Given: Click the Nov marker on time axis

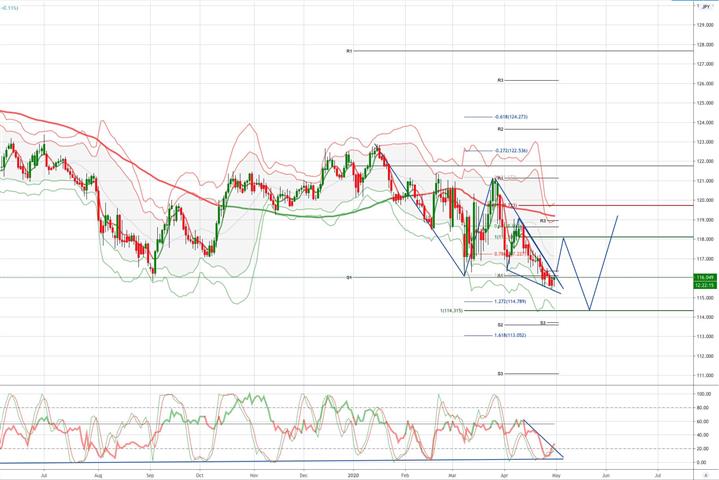Looking at the screenshot, I should 252,475.
